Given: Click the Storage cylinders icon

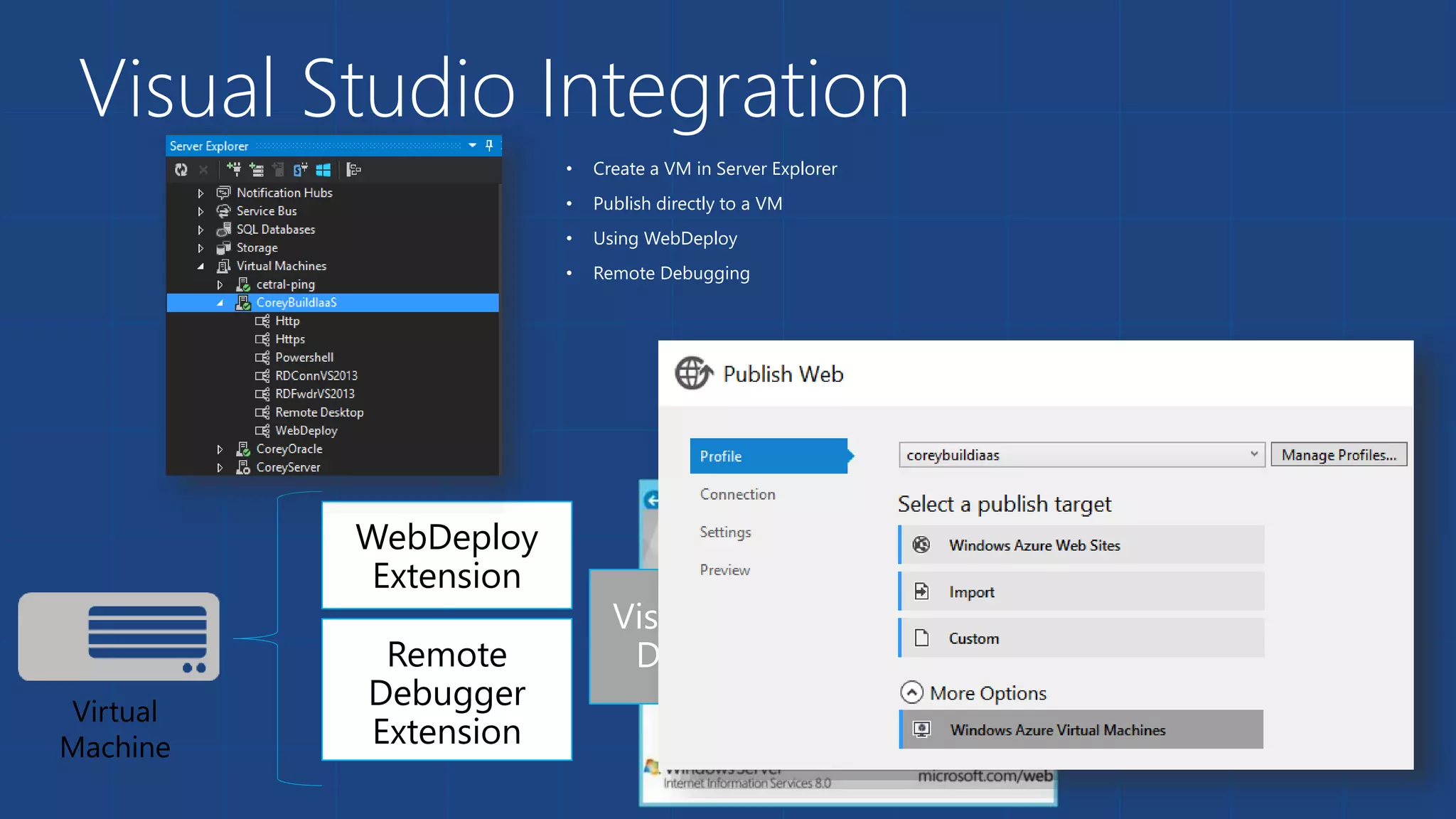Looking at the screenshot, I should click(x=223, y=248).
